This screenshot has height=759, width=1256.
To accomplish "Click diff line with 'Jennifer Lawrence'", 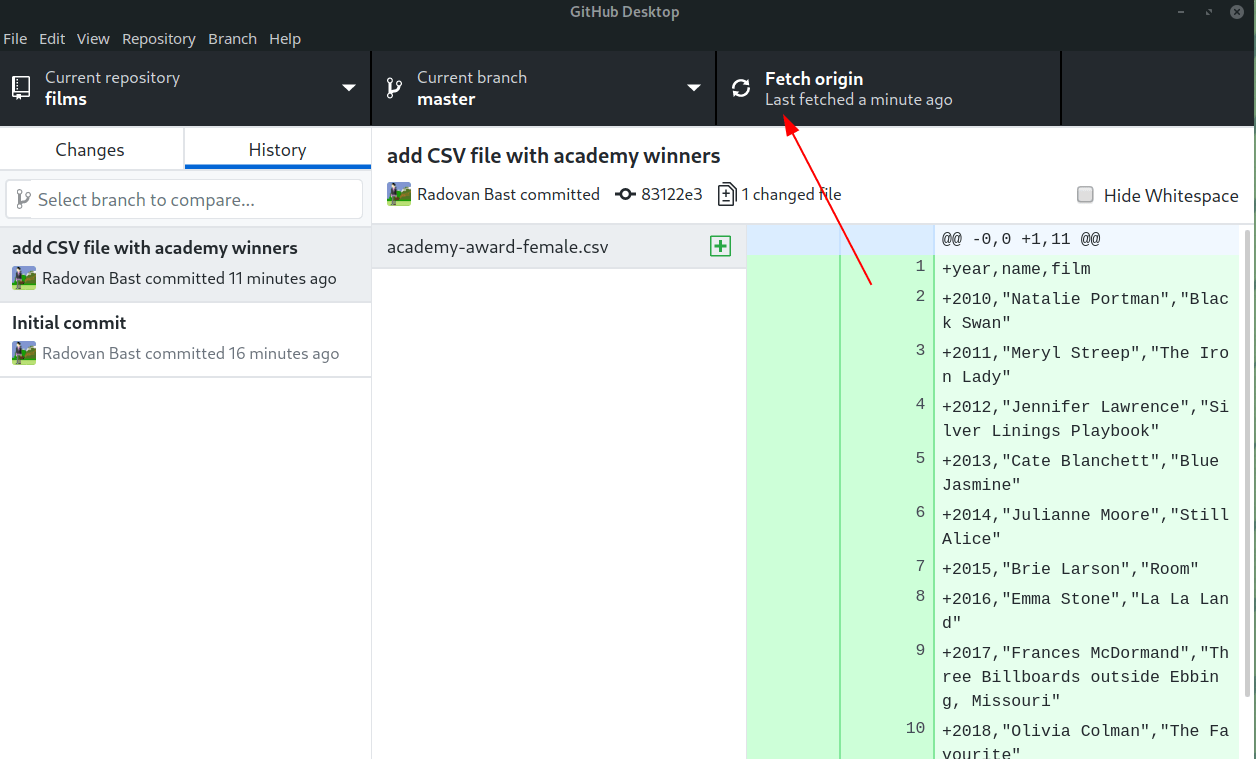I will pyautogui.click(x=1085, y=419).
